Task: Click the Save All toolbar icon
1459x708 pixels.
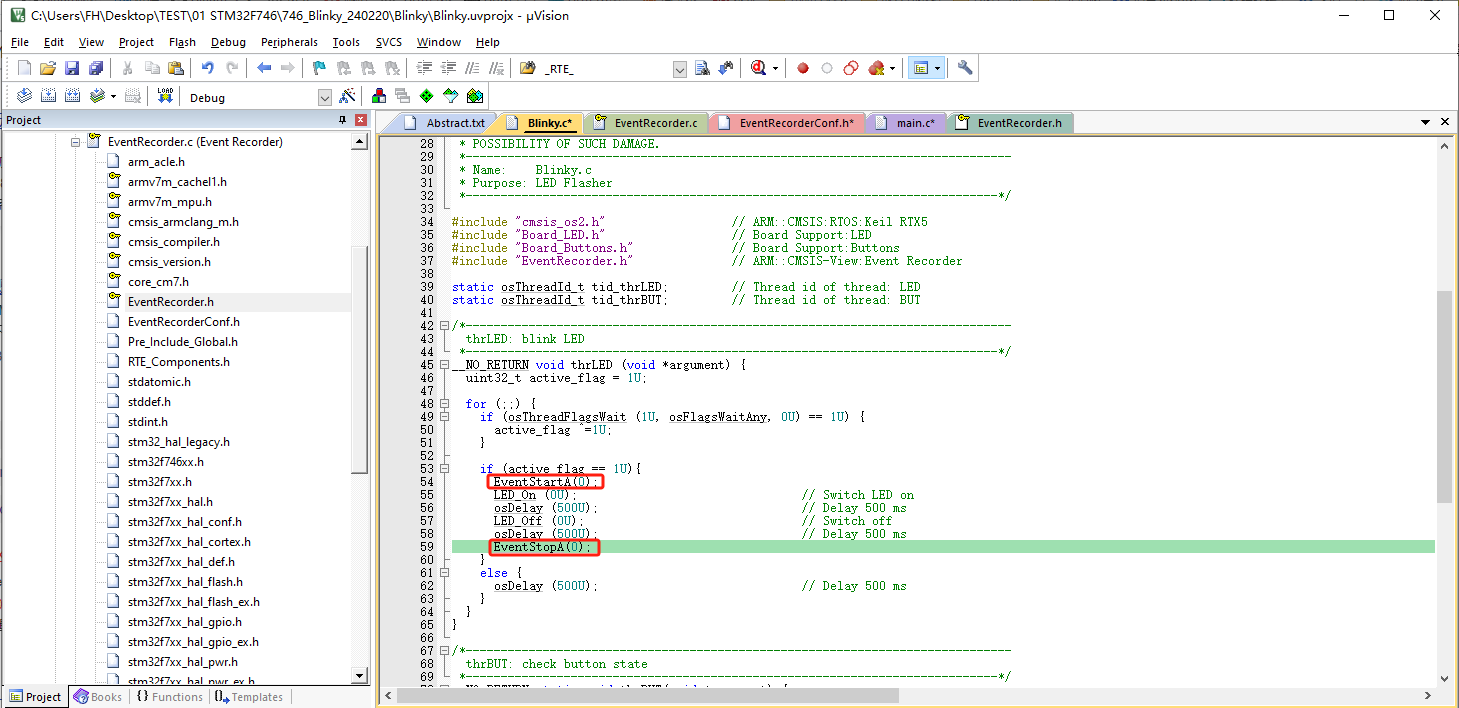Action: point(96,68)
